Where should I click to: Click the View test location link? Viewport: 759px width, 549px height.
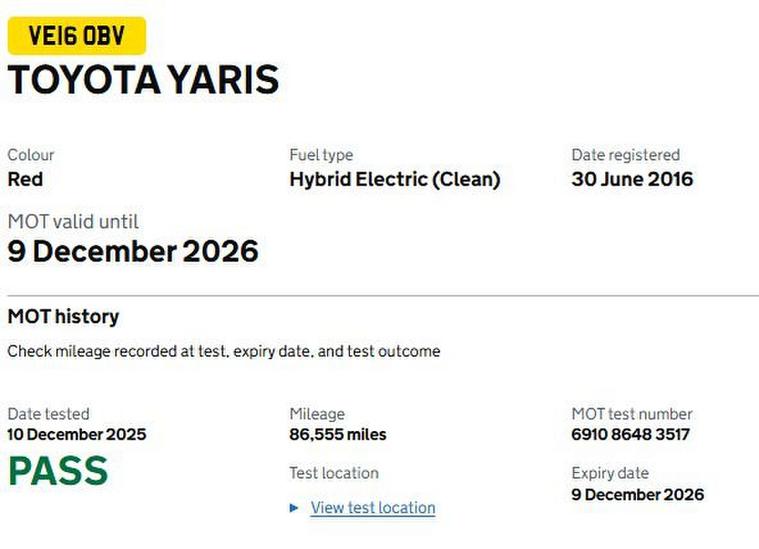[372, 508]
